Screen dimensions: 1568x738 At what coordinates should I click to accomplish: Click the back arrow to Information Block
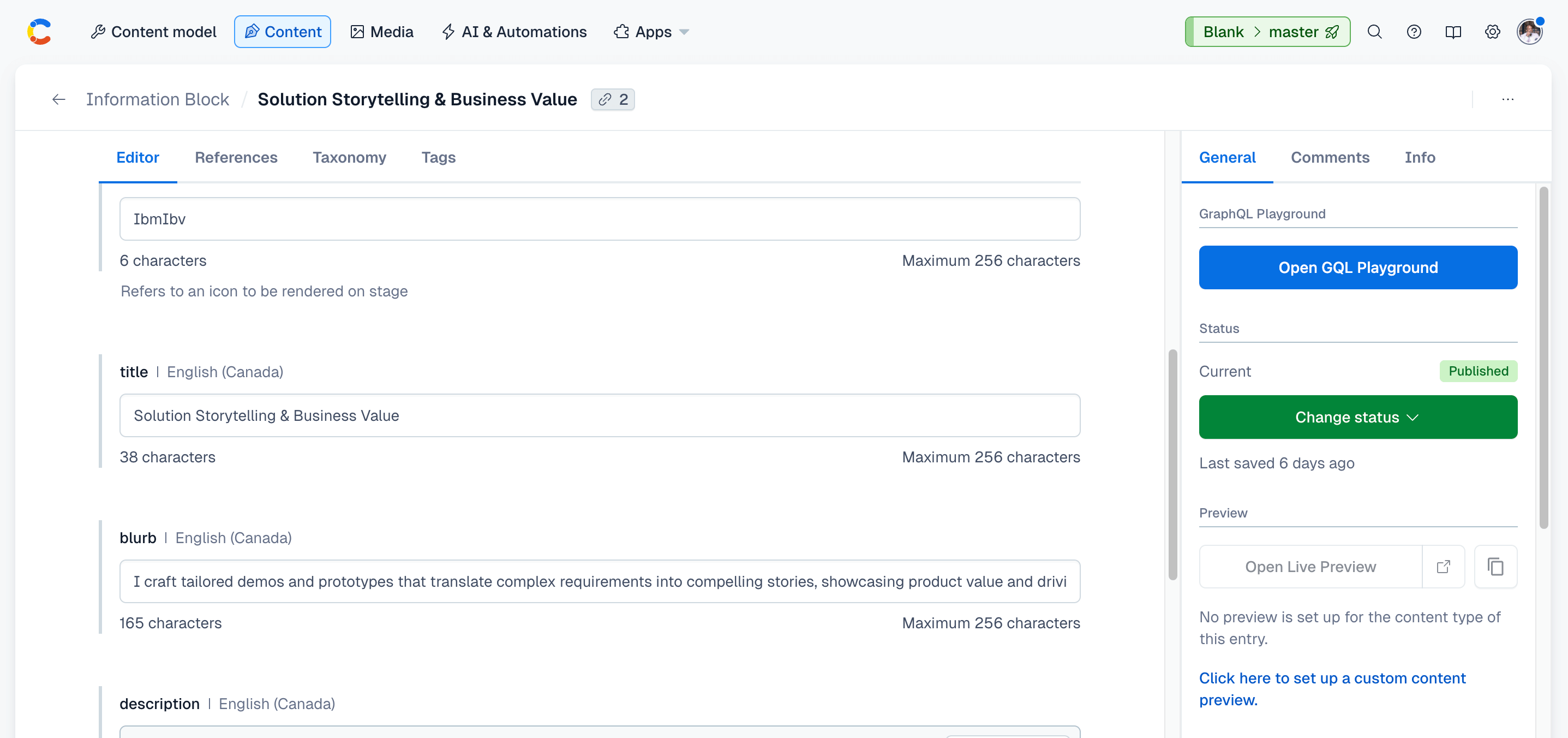(x=58, y=99)
